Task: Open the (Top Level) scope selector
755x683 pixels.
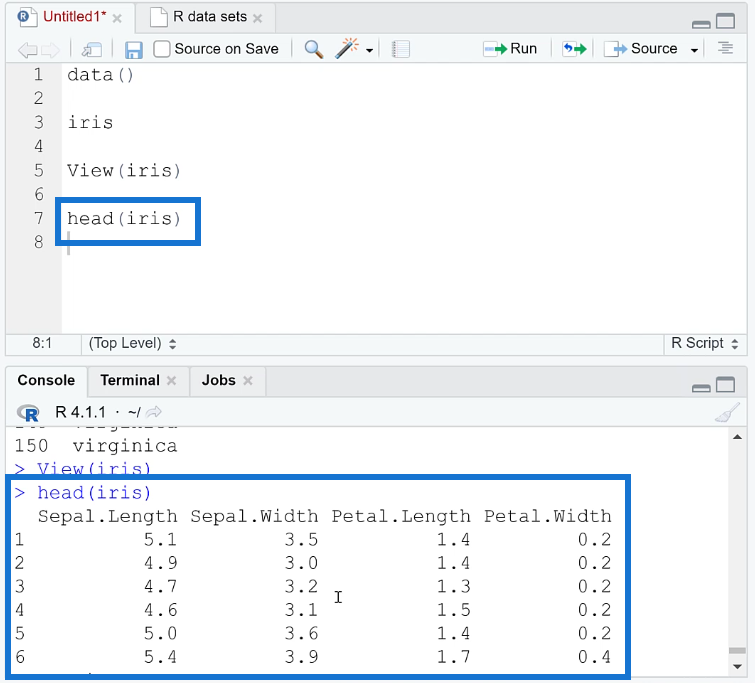Action: [132, 343]
